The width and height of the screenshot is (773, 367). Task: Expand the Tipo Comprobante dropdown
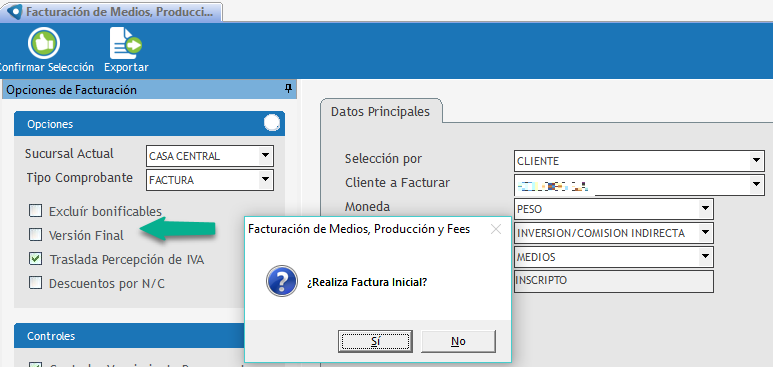(x=266, y=180)
